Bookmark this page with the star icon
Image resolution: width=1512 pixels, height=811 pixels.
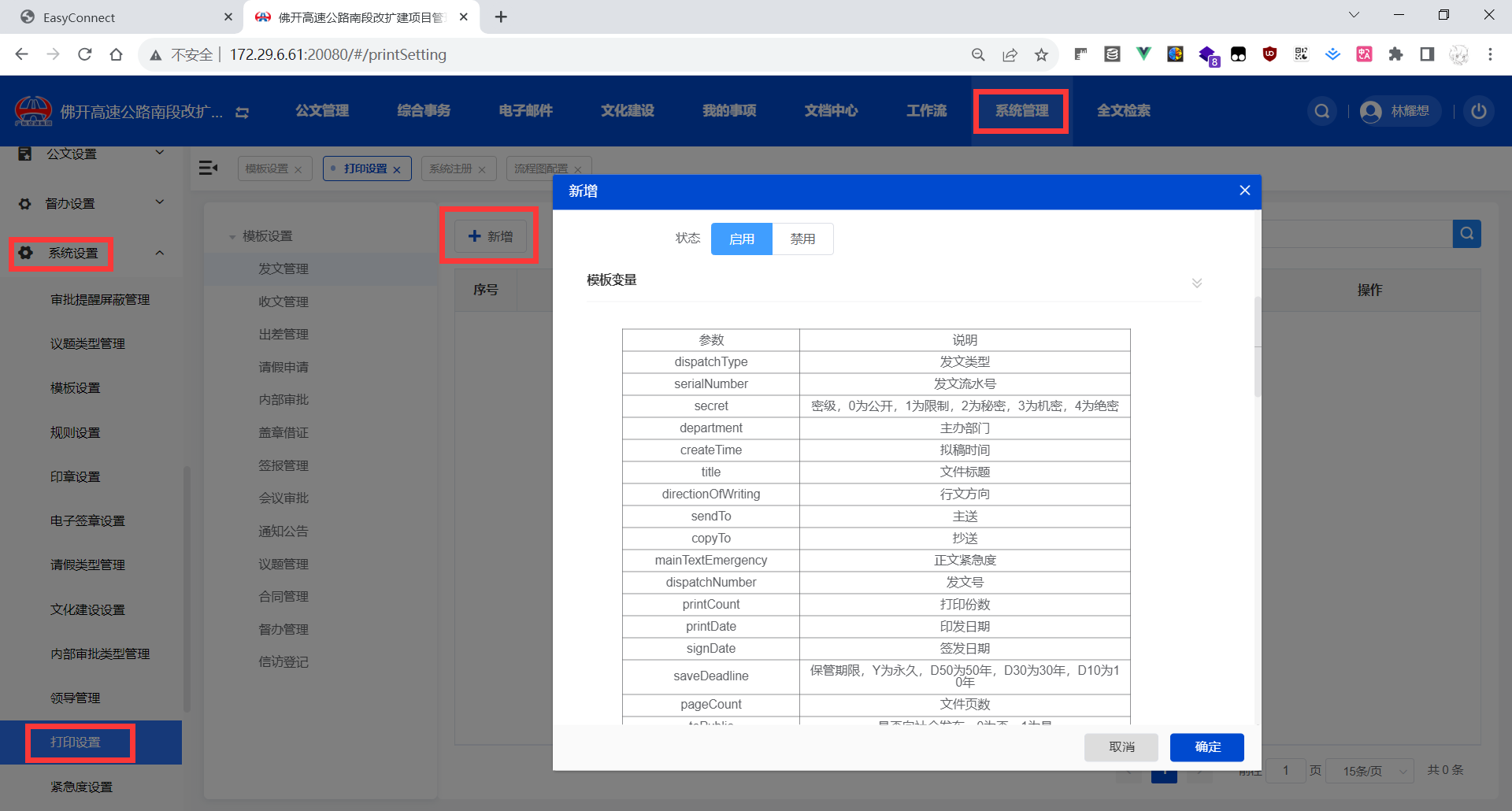click(x=1041, y=54)
